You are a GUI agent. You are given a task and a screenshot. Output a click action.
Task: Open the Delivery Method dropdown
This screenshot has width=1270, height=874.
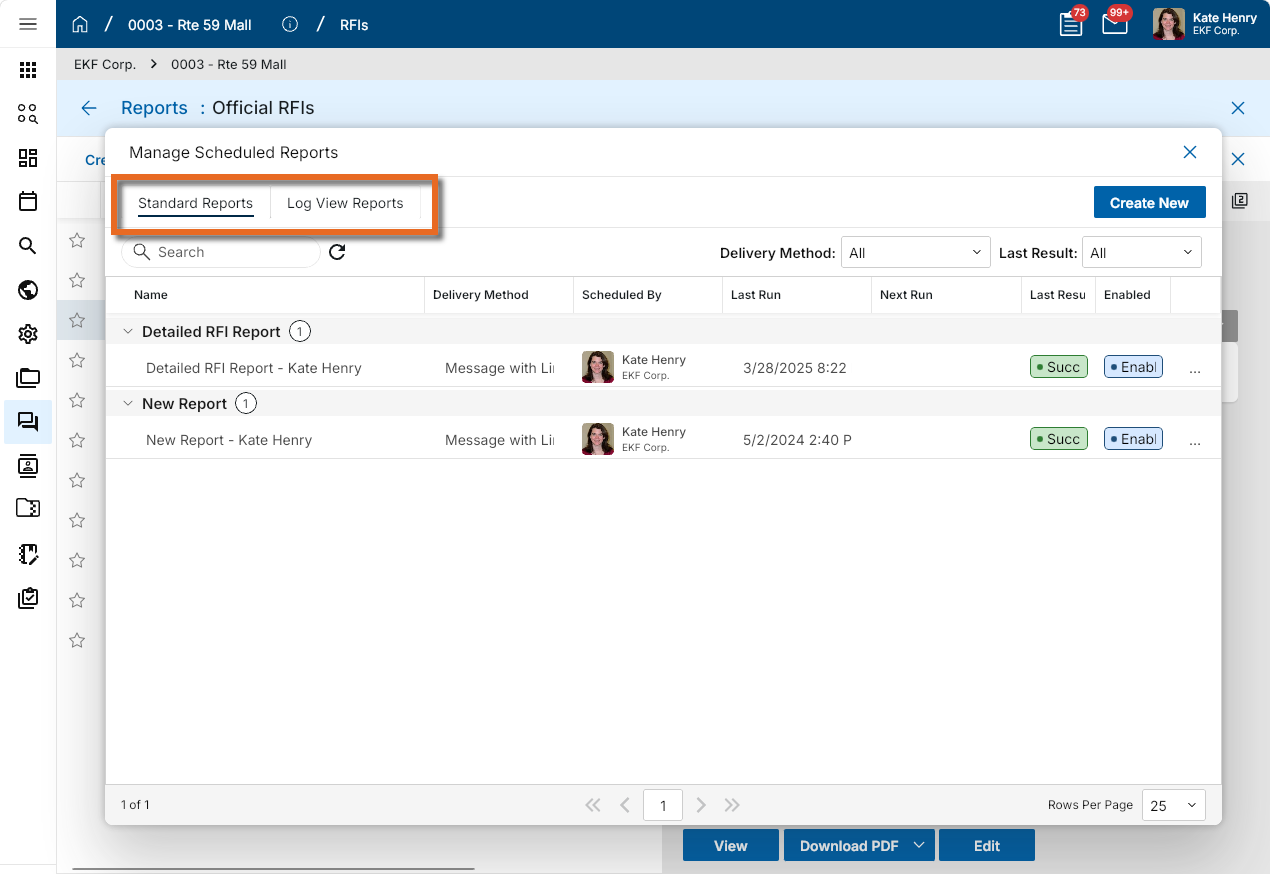click(x=916, y=253)
